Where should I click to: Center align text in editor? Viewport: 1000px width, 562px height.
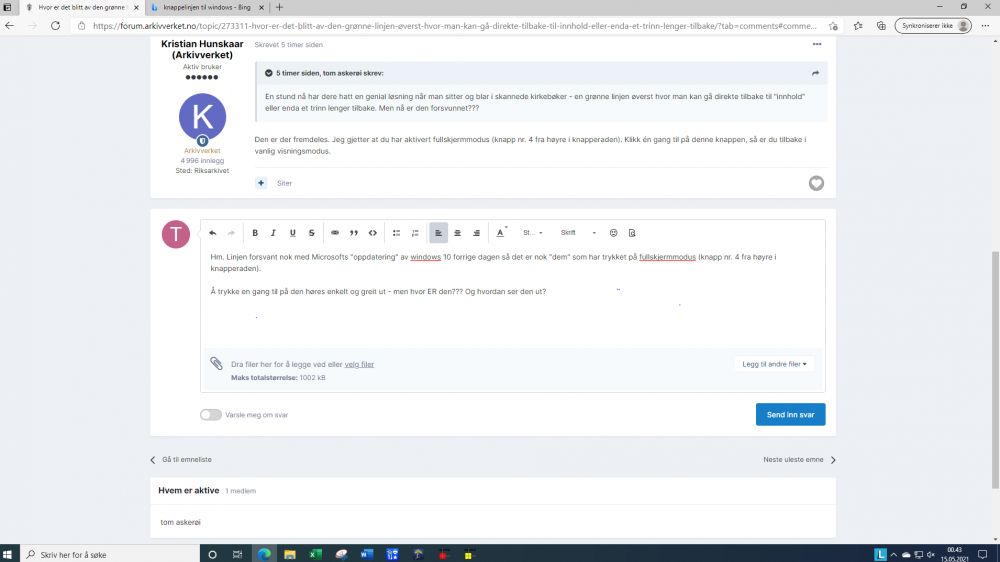[457, 233]
